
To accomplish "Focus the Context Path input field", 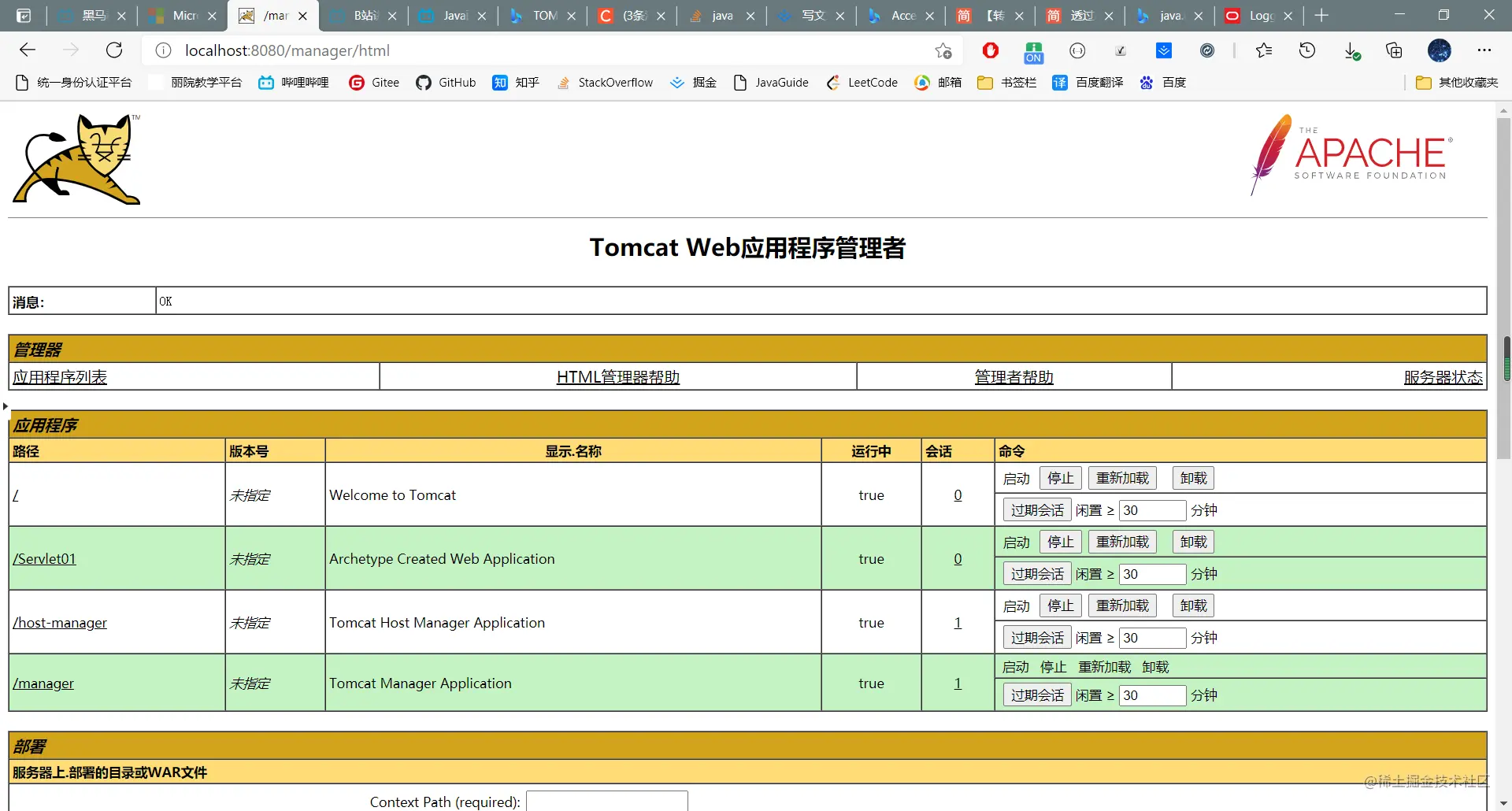I will (607, 801).
